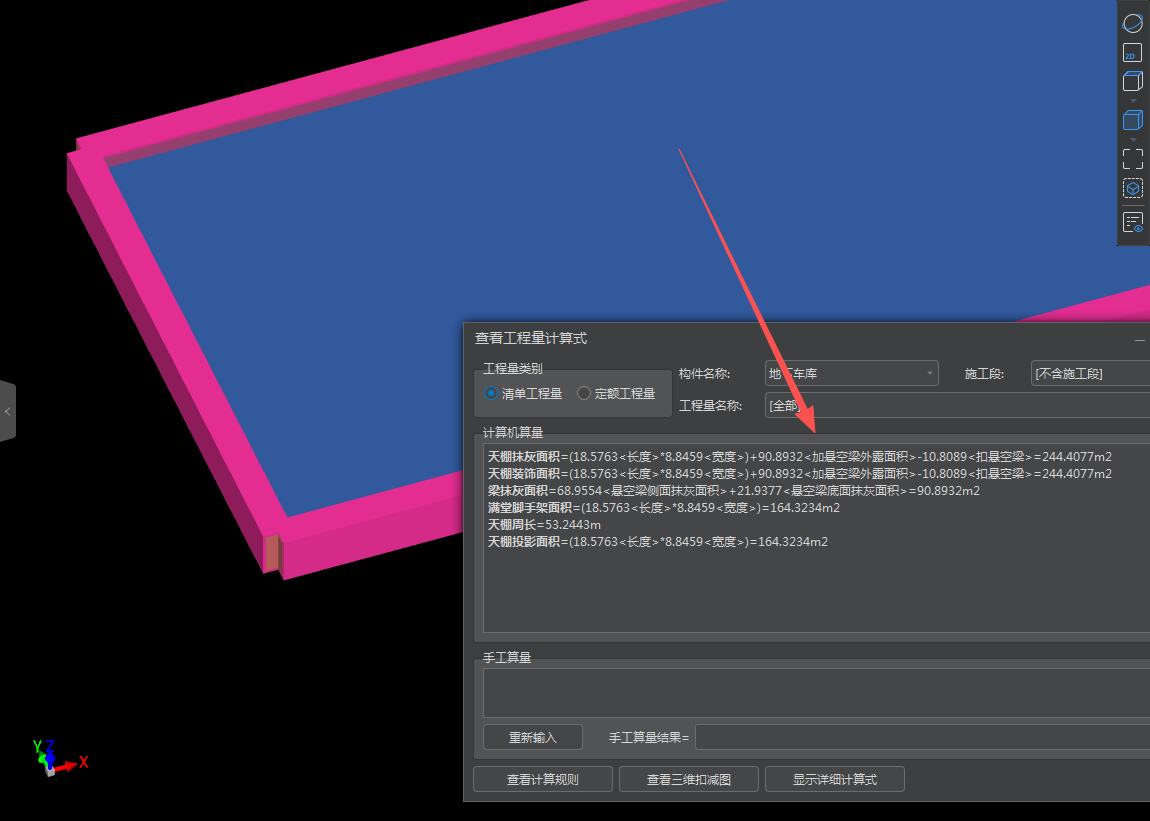This screenshot has height=821, width=1150.
Task: Expand the collapsed left side panel
Action: 7,410
